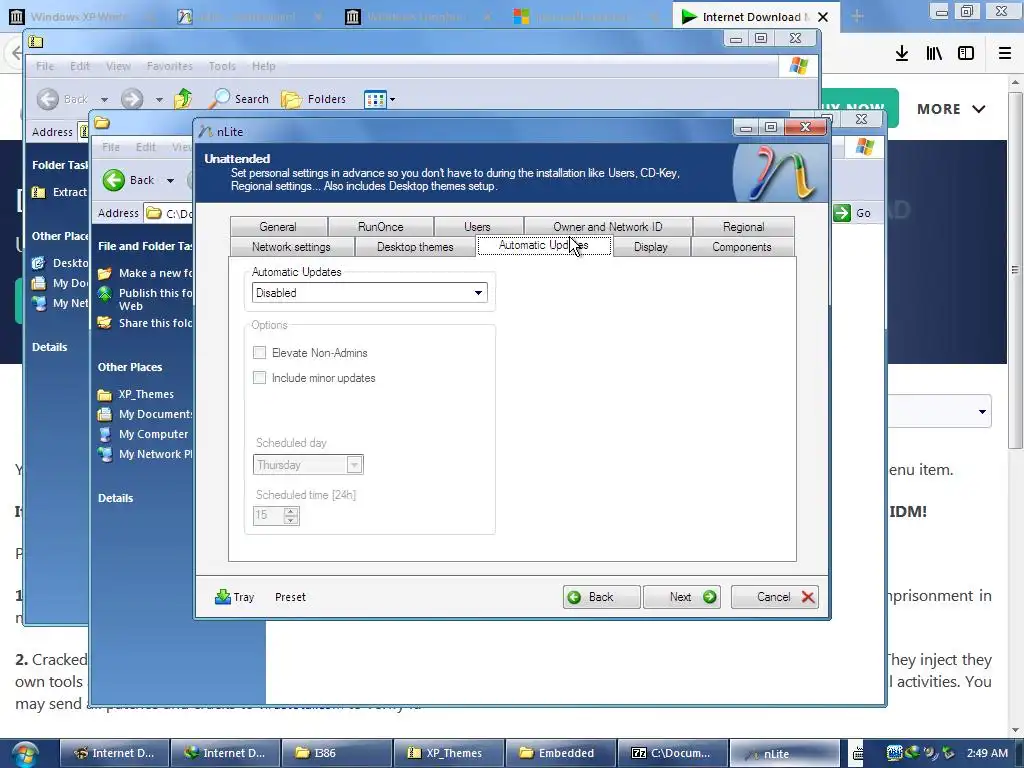
Task: Click the Tray button in nLite
Action: click(x=234, y=597)
